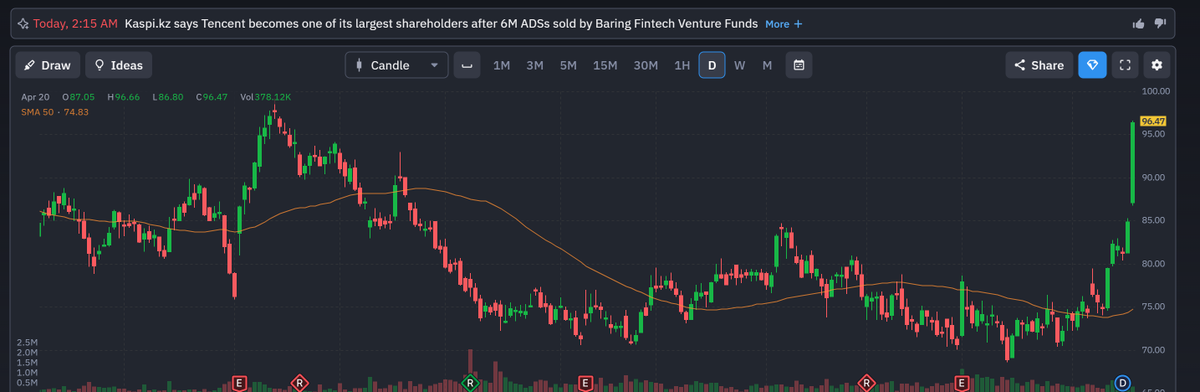
Task: Expand the Candle chart type dropdown
Action: click(x=397, y=65)
